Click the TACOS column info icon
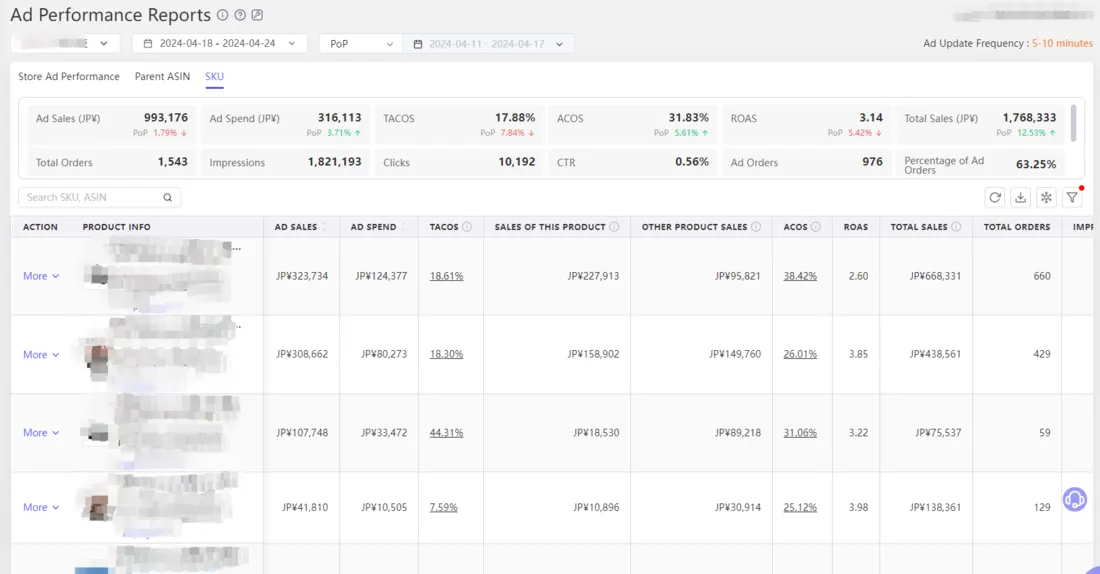Screen dimensions: 1100x574 pyautogui.click(x=467, y=227)
